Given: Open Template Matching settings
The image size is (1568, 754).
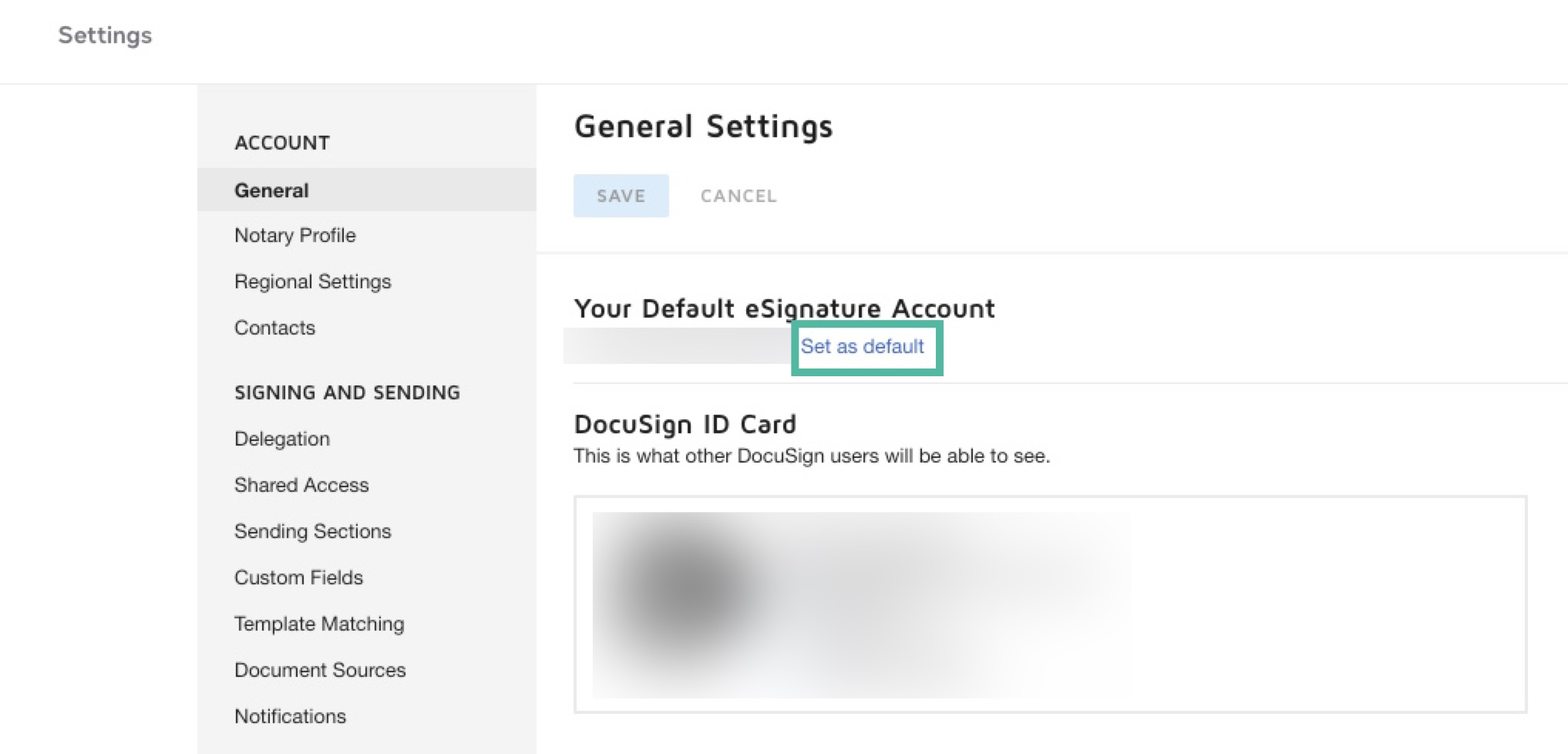Looking at the screenshot, I should [319, 624].
